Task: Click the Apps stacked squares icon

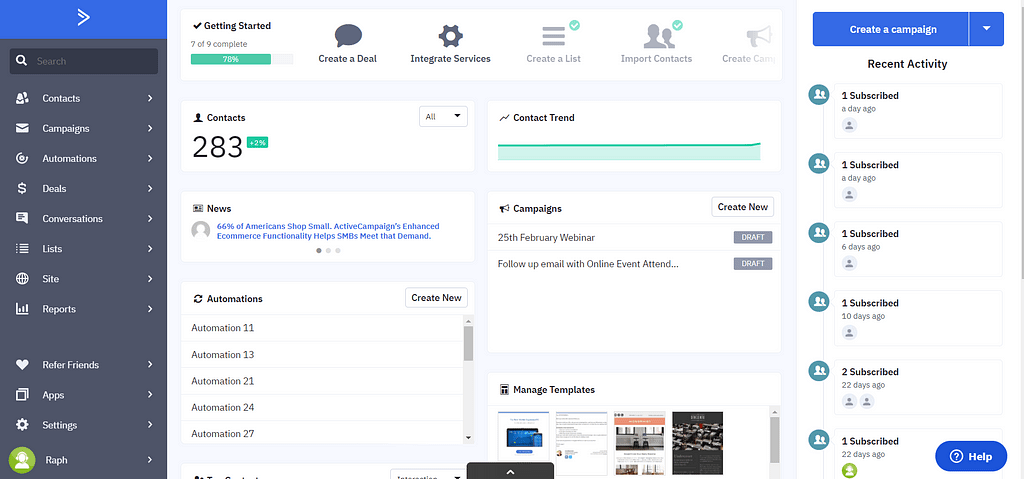Action: click(x=22, y=395)
